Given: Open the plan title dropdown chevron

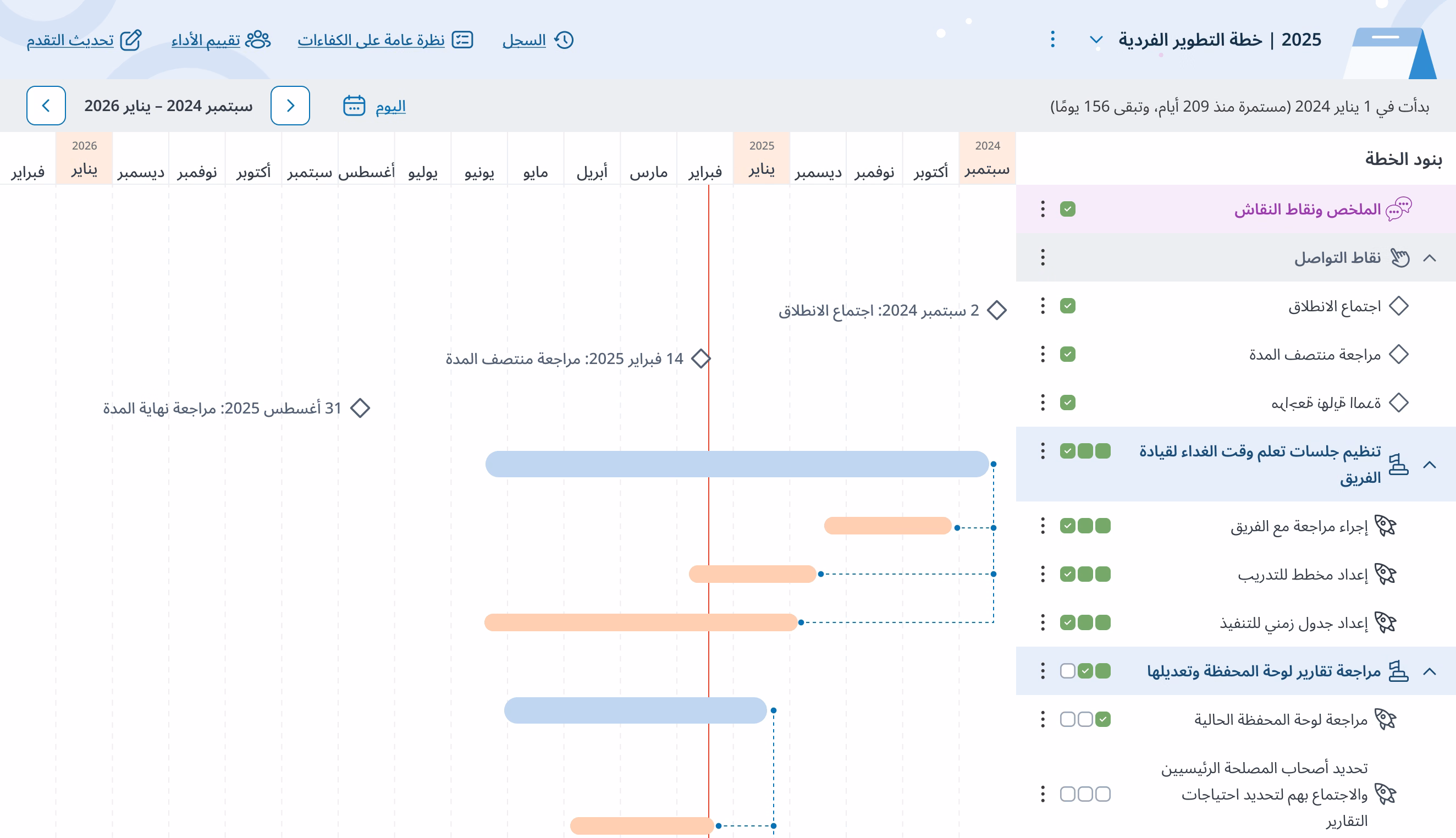Looking at the screenshot, I should click(x=1096, y=40).
